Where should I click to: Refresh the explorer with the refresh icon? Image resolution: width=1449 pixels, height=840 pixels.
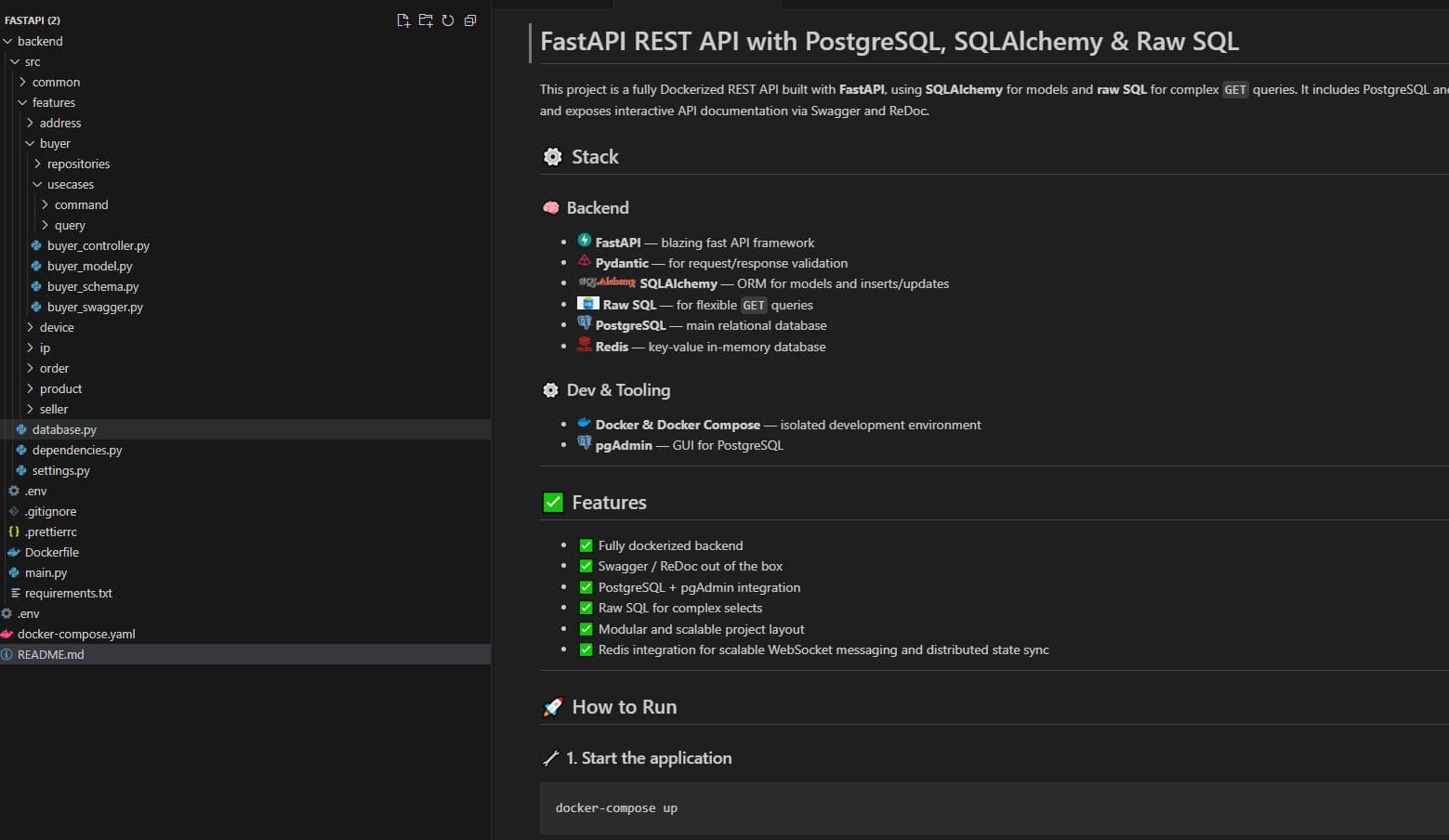pos(448,20)
